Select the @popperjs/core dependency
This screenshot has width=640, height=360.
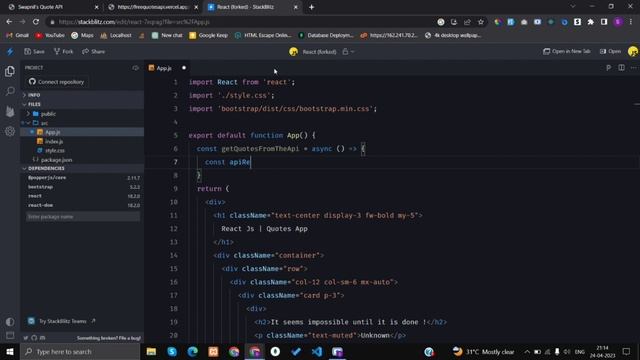[82, 178]
